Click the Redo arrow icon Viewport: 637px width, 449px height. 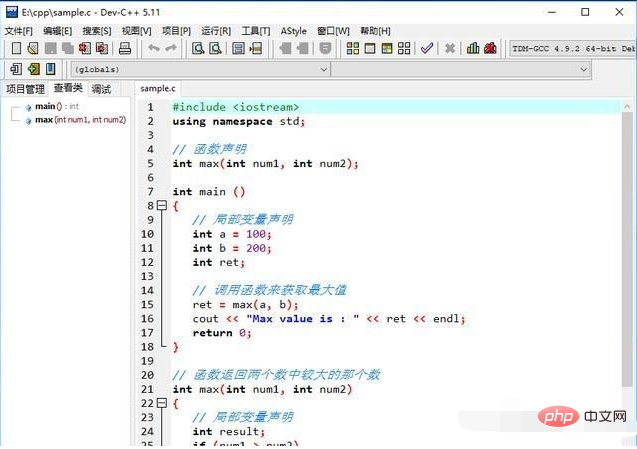(171, 48)
